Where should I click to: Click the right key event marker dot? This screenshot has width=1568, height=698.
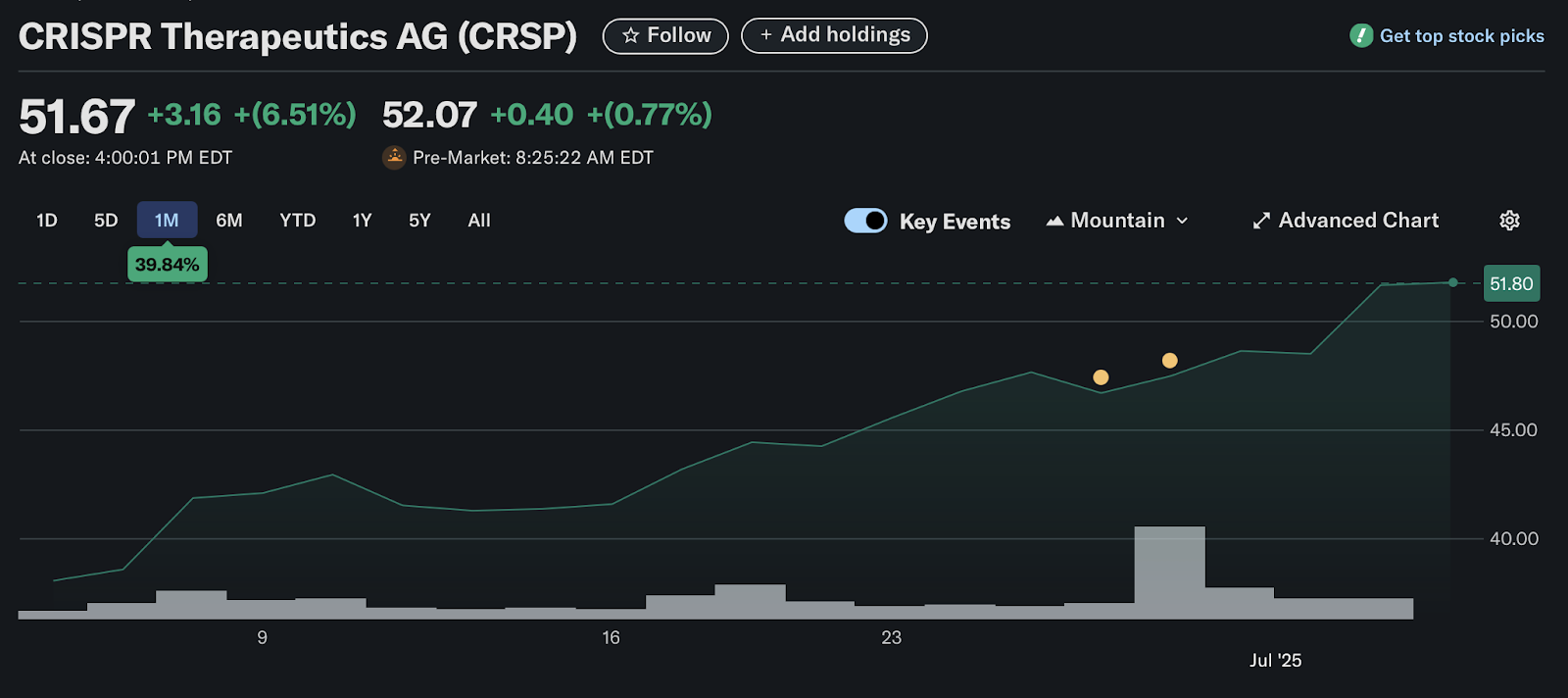(x=1169, y=361)
